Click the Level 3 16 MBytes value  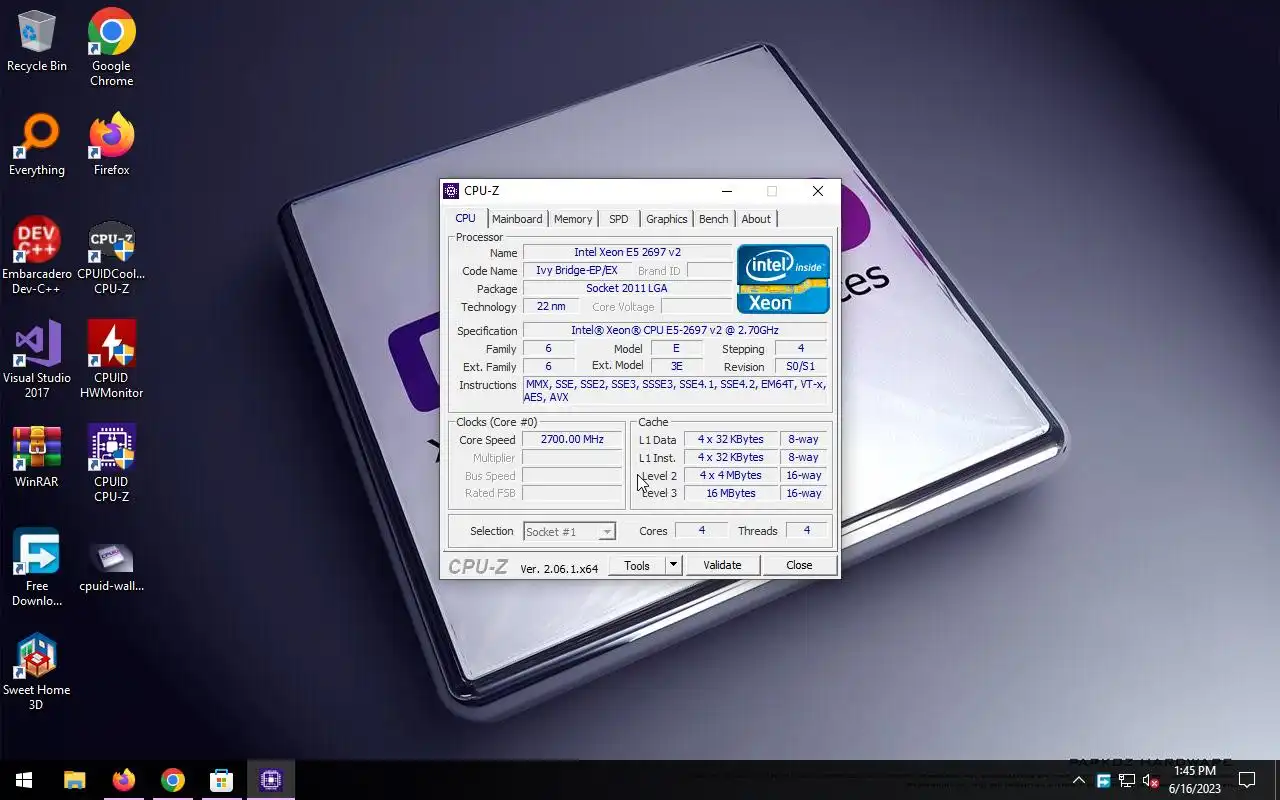731,494
